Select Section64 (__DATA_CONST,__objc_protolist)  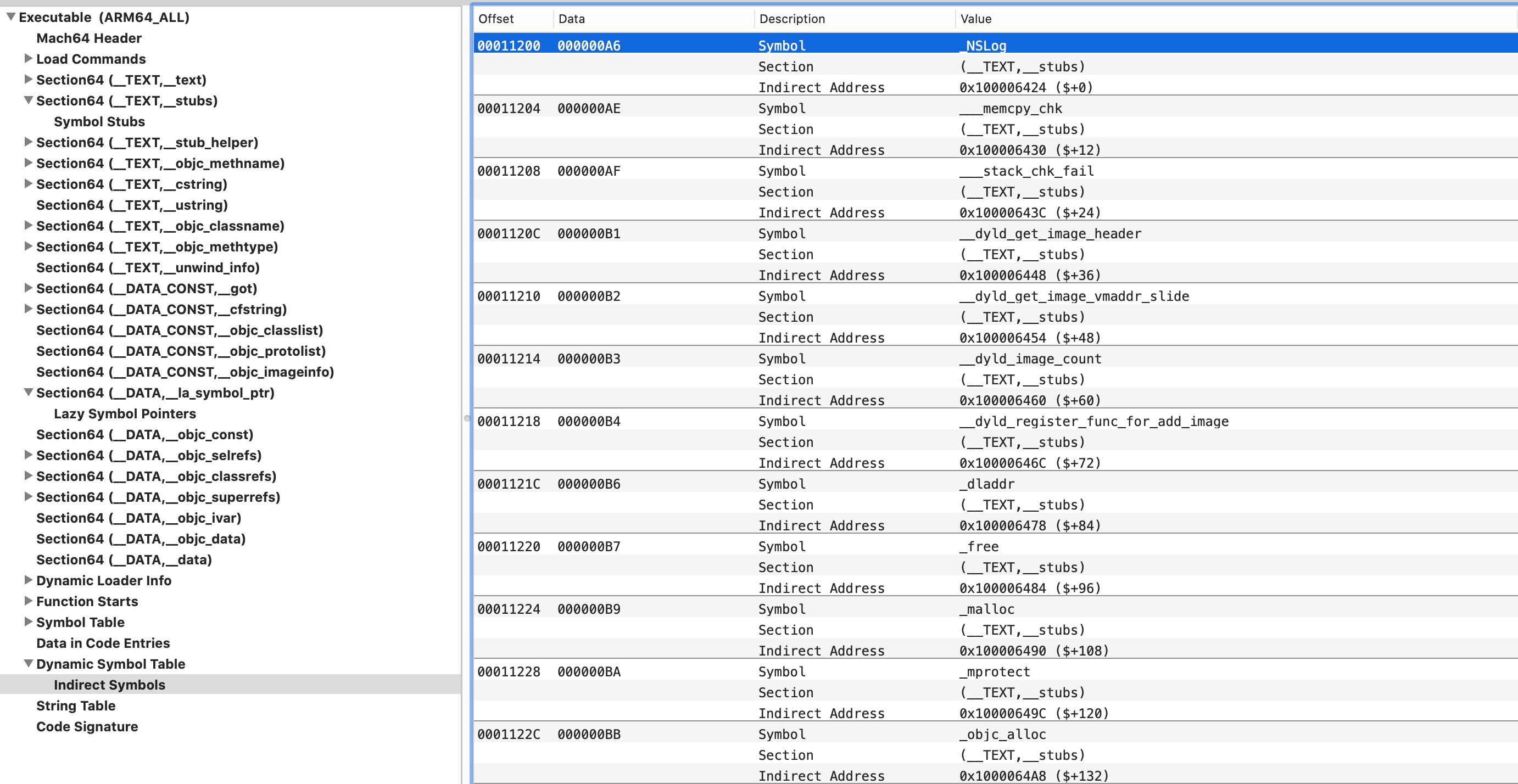click(x=181, y=351)
